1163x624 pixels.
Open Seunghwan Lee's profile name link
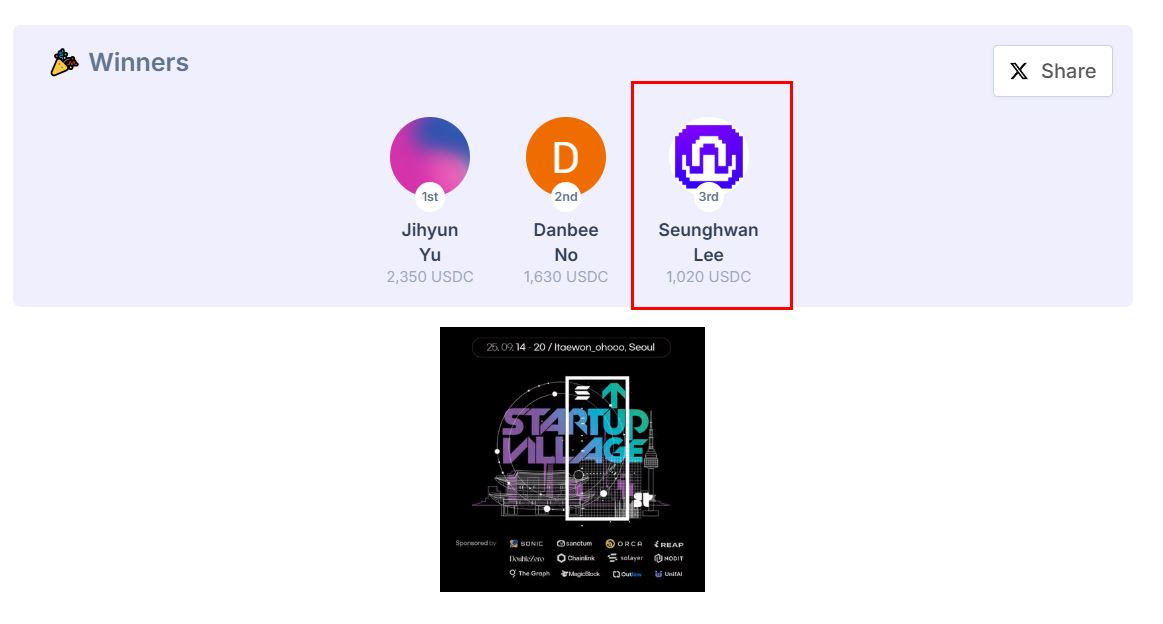coord(708,242)
